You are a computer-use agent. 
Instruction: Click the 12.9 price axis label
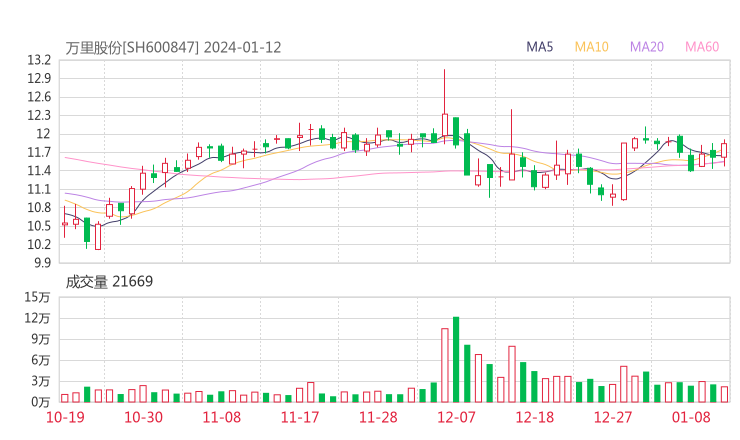[x=39, y=79]
